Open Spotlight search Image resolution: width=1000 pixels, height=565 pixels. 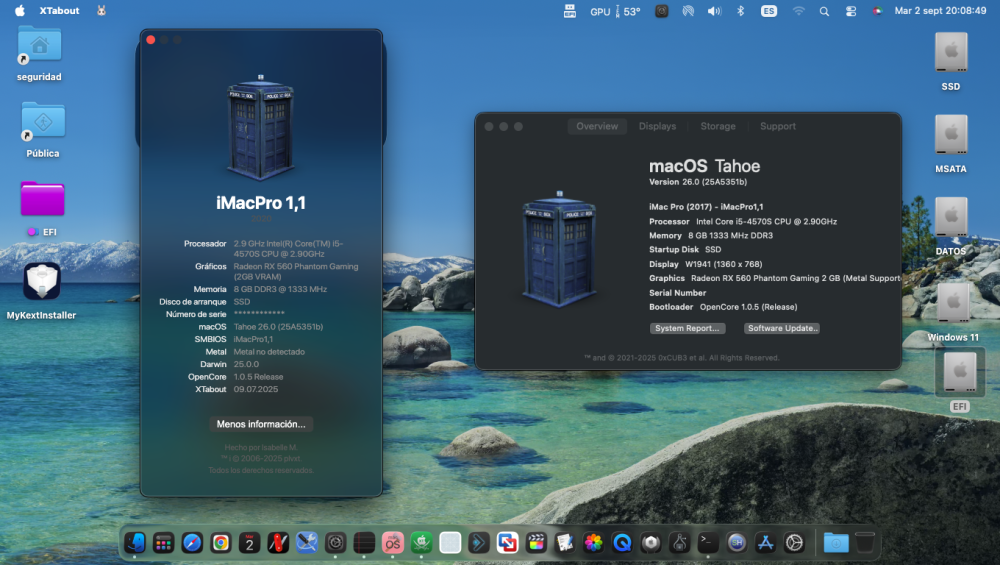[x=824, y=11]
